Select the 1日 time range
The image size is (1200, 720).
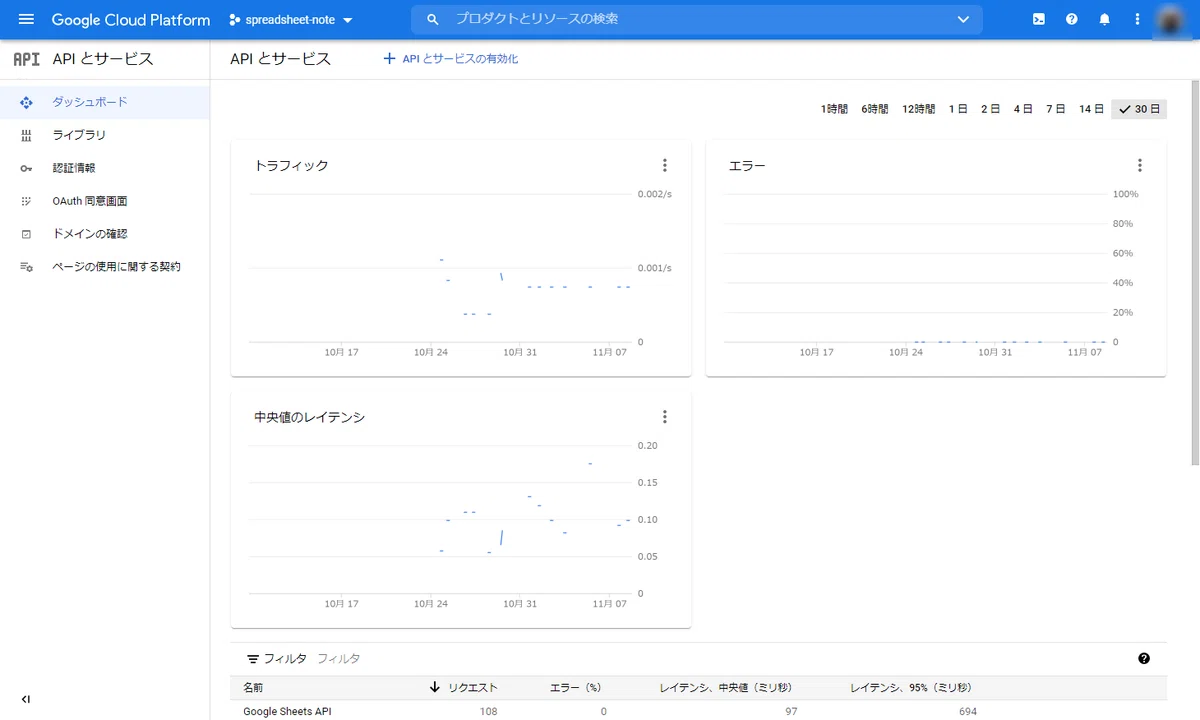[x=958, y=109]
